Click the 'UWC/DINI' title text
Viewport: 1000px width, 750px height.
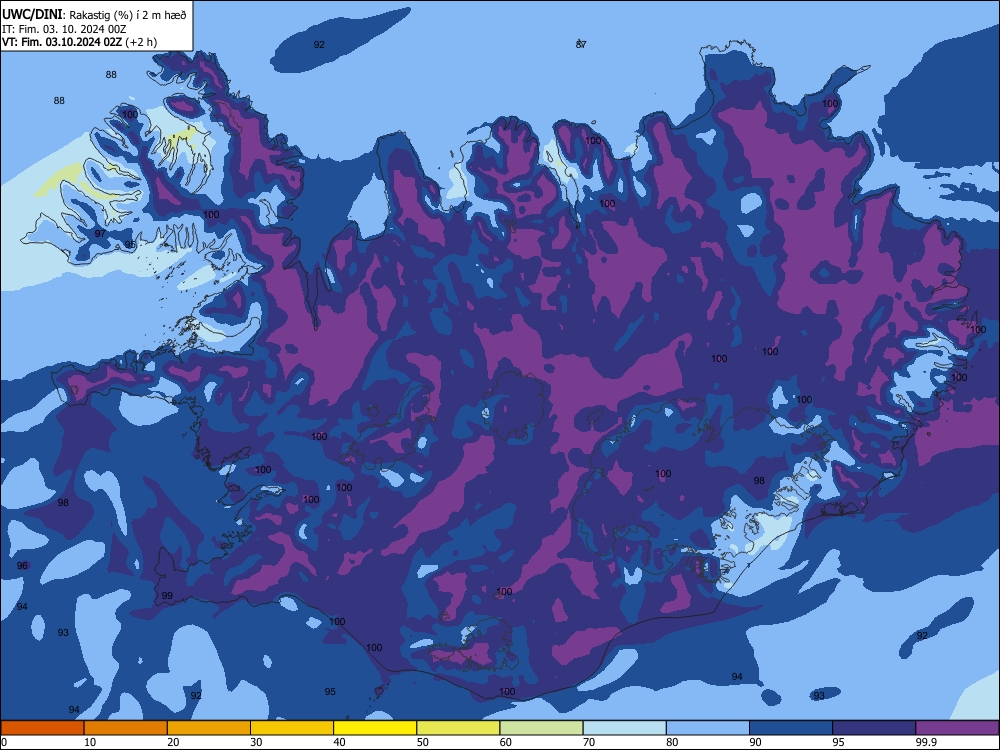(x=32, y=14)
